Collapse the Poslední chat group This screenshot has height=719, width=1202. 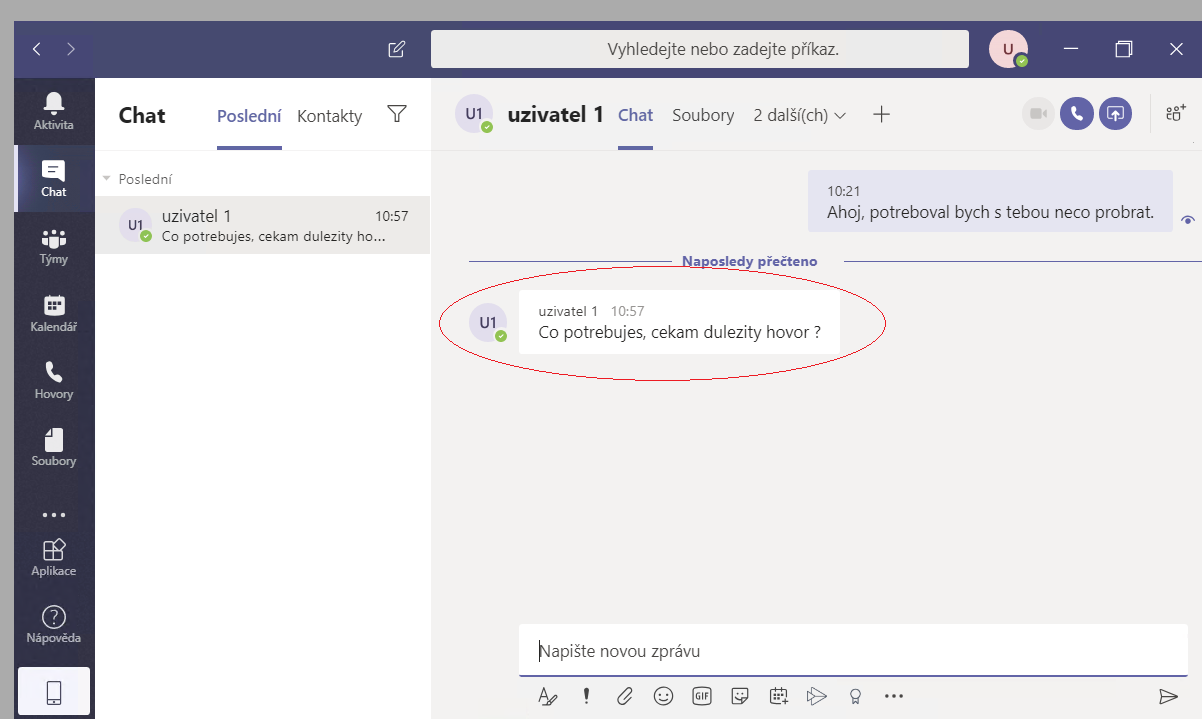pyautogui.click(x=107, y=179)
